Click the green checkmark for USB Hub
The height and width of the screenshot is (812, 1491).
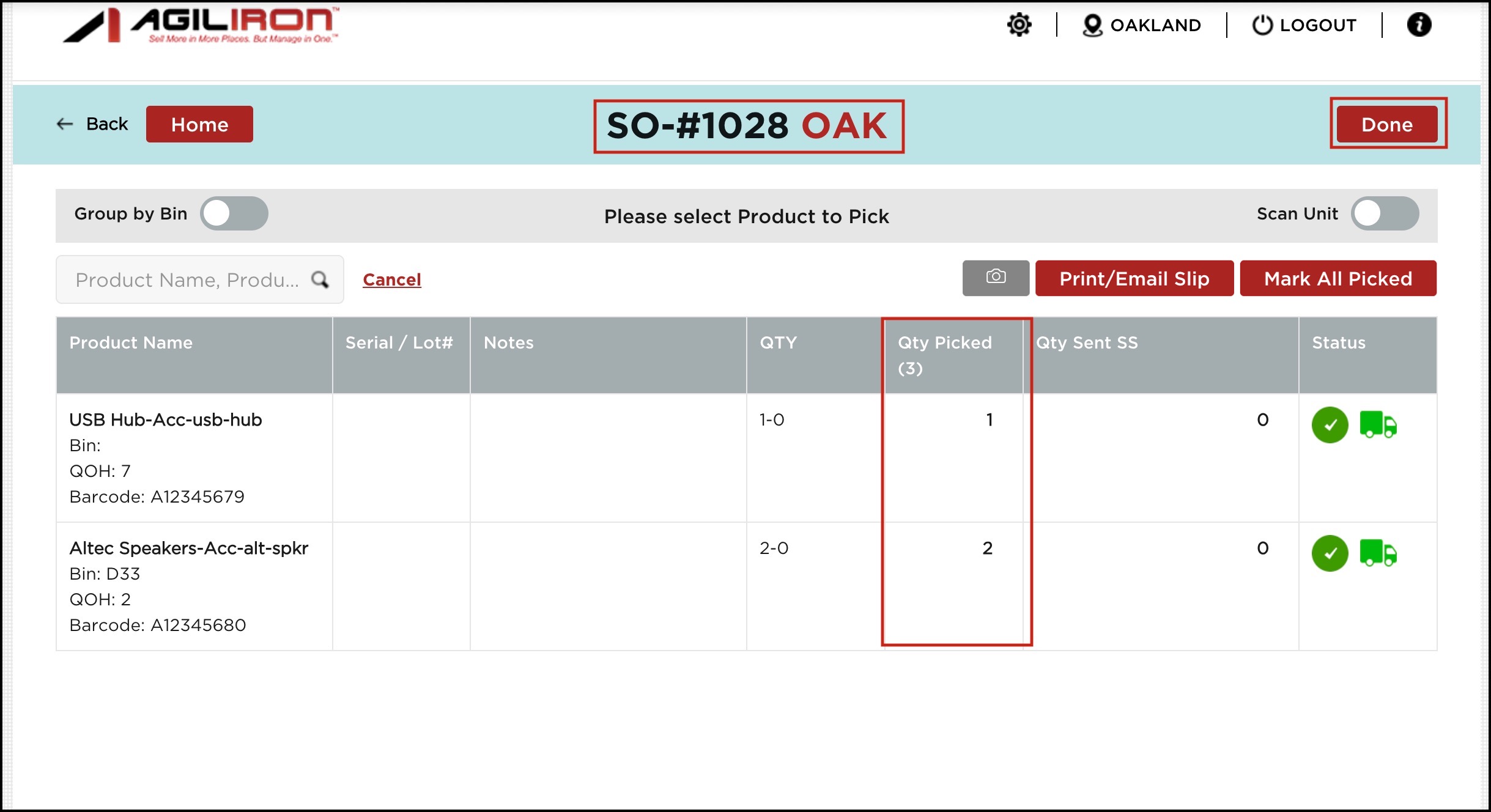[1330, 425]
